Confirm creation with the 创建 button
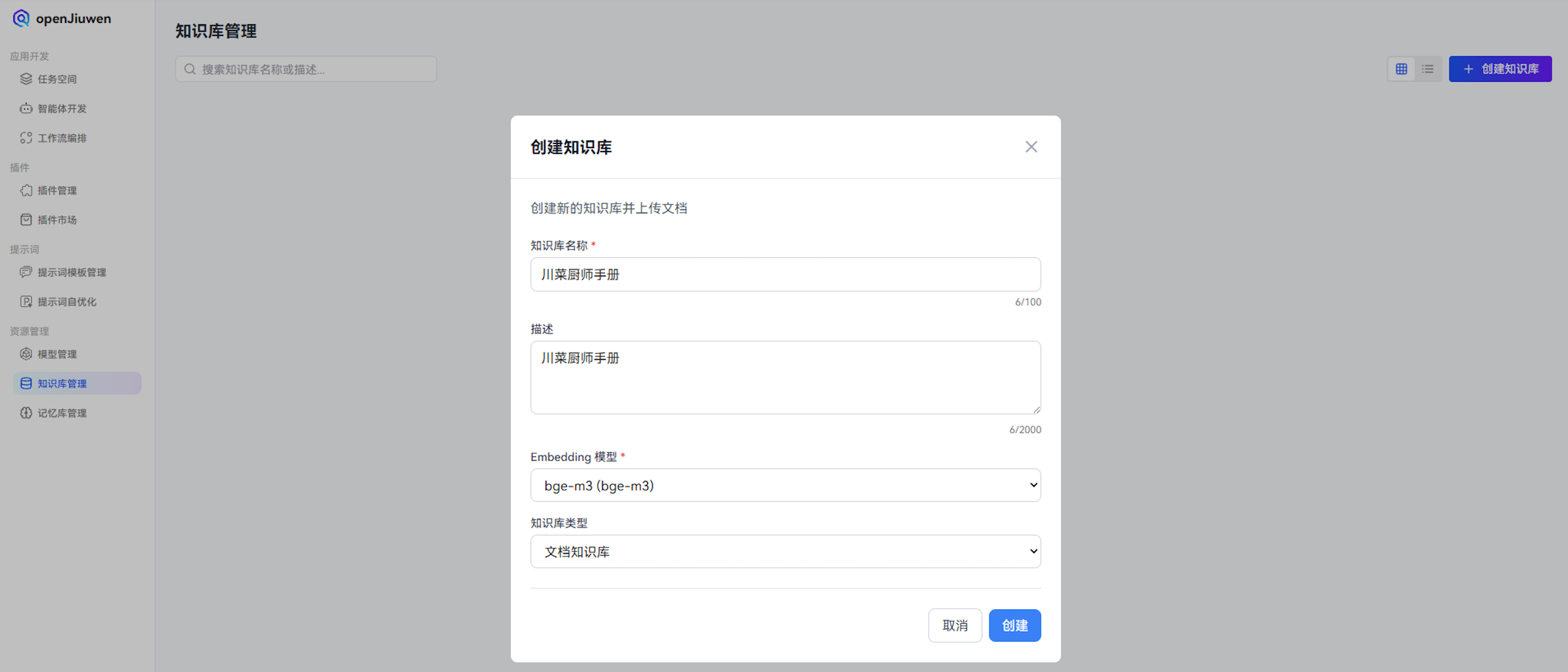This screenshot has height=672, width=1568. (1014, 625)
